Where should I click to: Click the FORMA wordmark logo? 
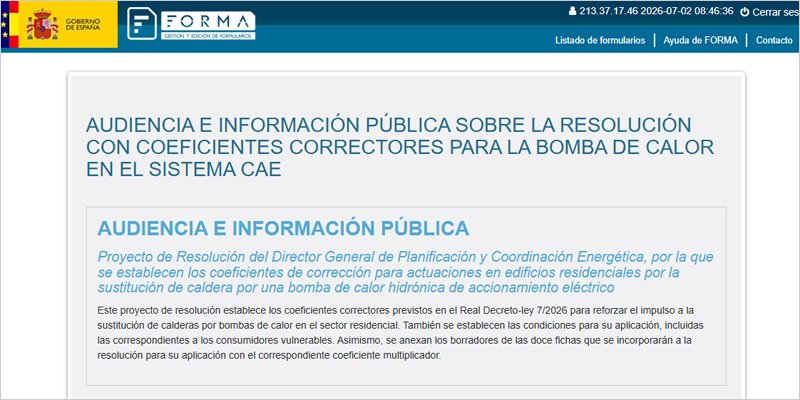pyautogui.click(x=208, y=21)
